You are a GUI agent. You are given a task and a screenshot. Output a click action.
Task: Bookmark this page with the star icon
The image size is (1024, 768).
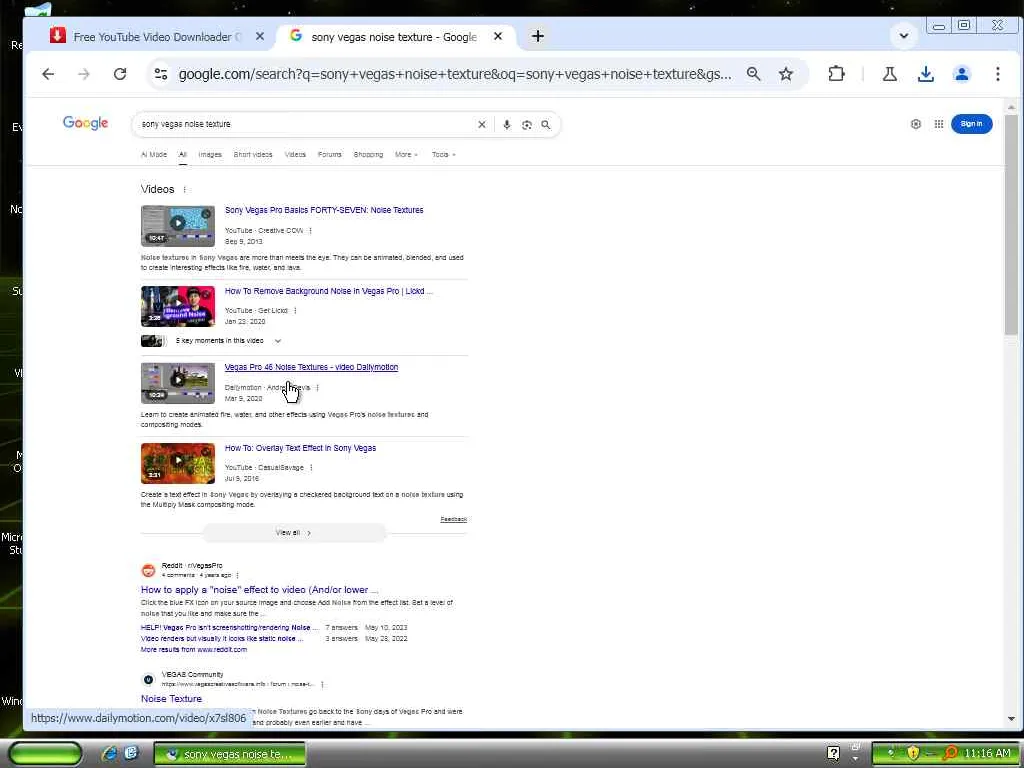tap(786, 74)
